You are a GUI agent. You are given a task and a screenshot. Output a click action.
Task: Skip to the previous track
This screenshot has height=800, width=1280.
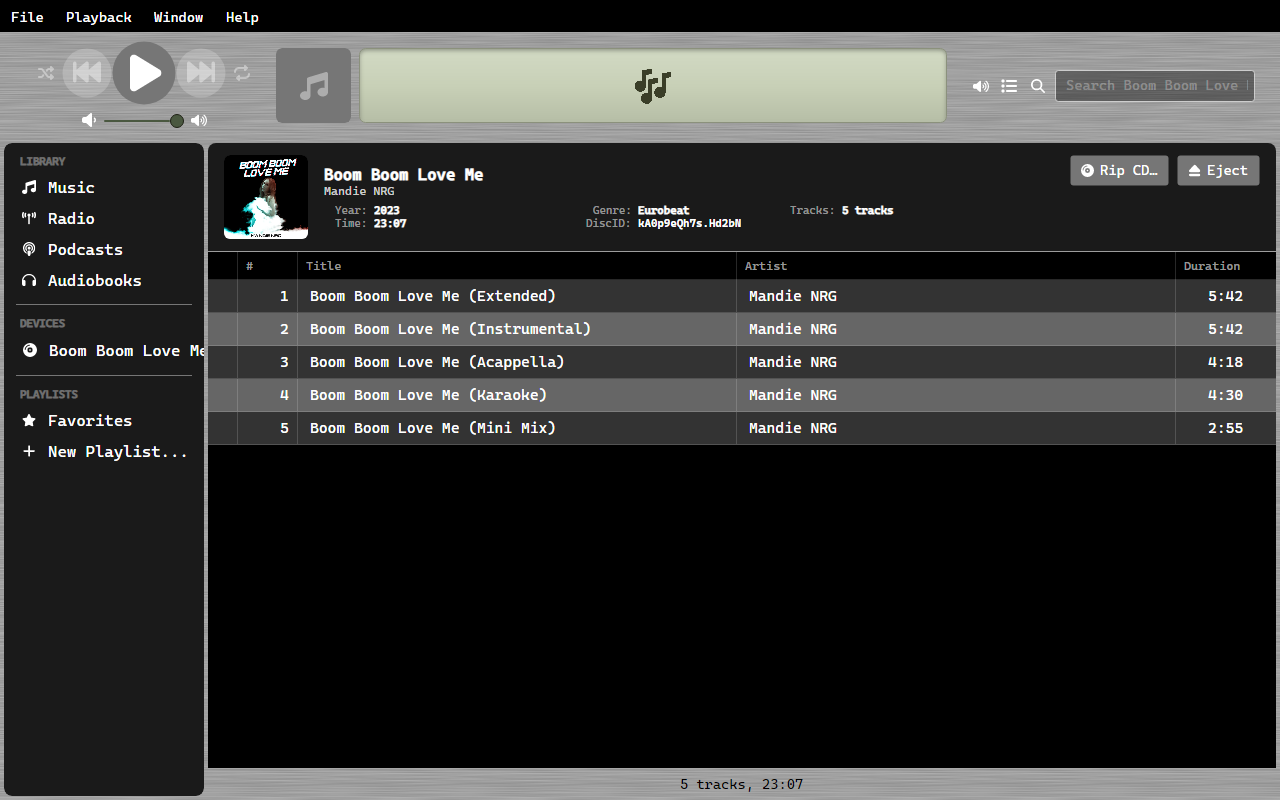point(87,72)
